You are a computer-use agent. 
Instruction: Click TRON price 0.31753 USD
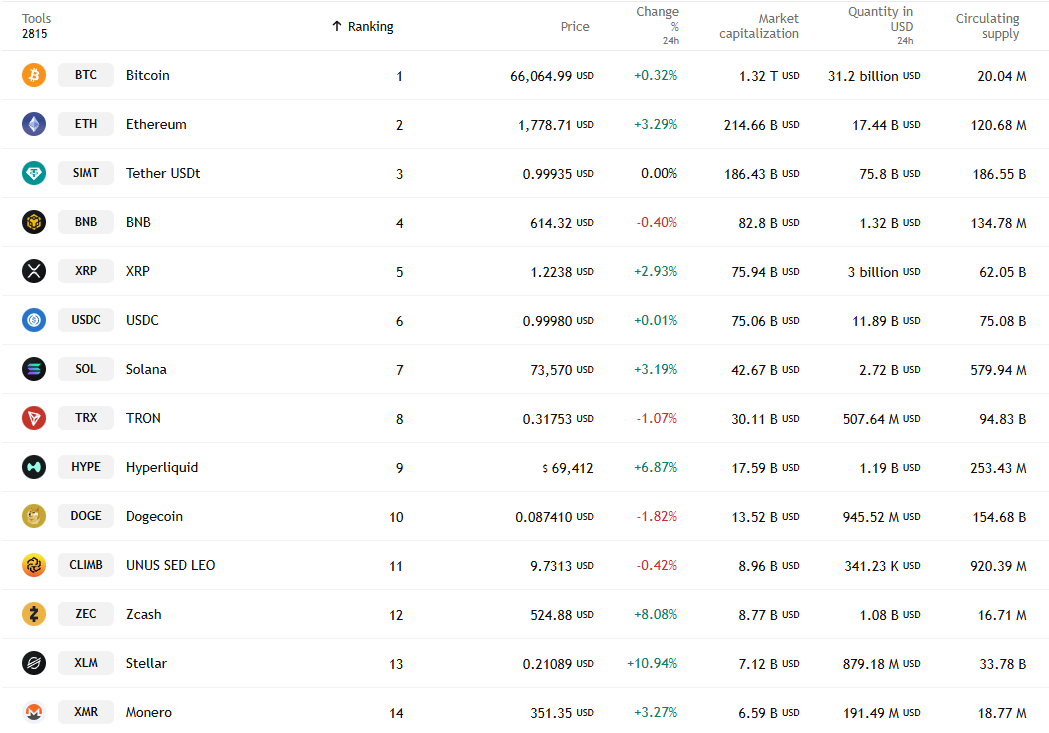click(x=558, y=419)
